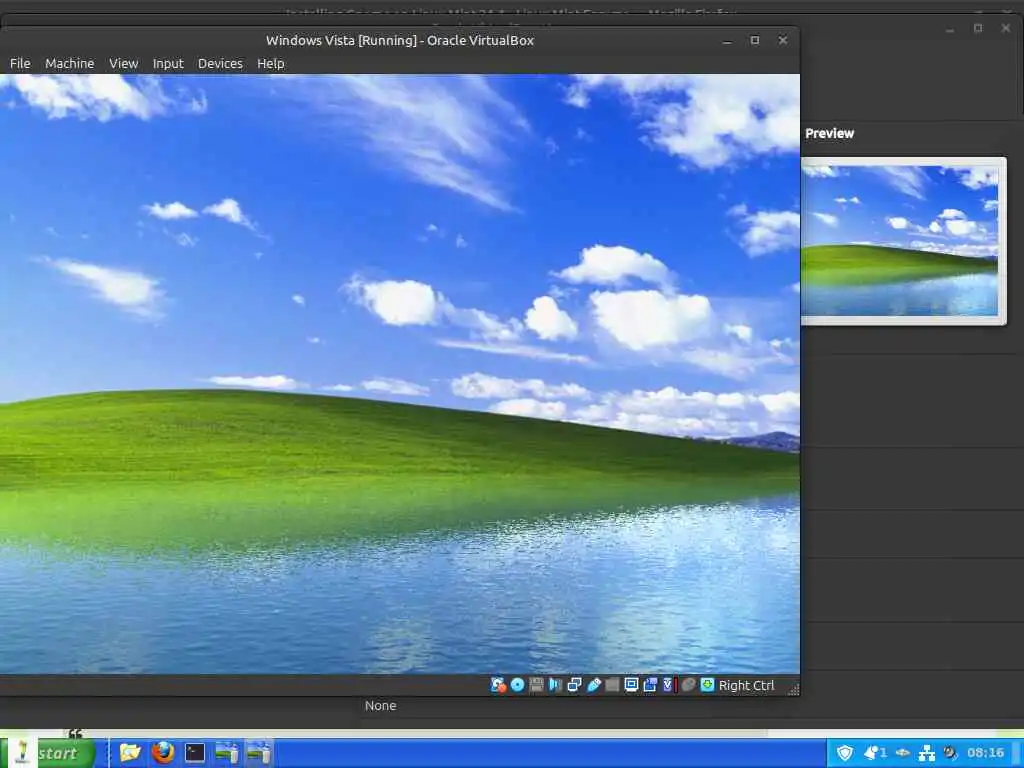Click the notifications bell tray icon

coord(875,753)
